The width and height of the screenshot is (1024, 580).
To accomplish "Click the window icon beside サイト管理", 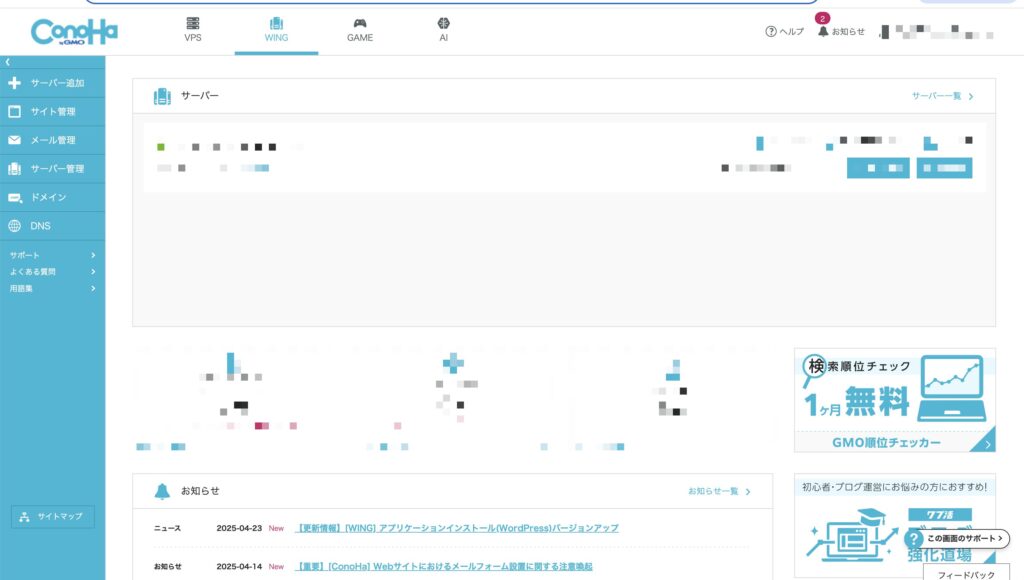I will pos(14,112).
